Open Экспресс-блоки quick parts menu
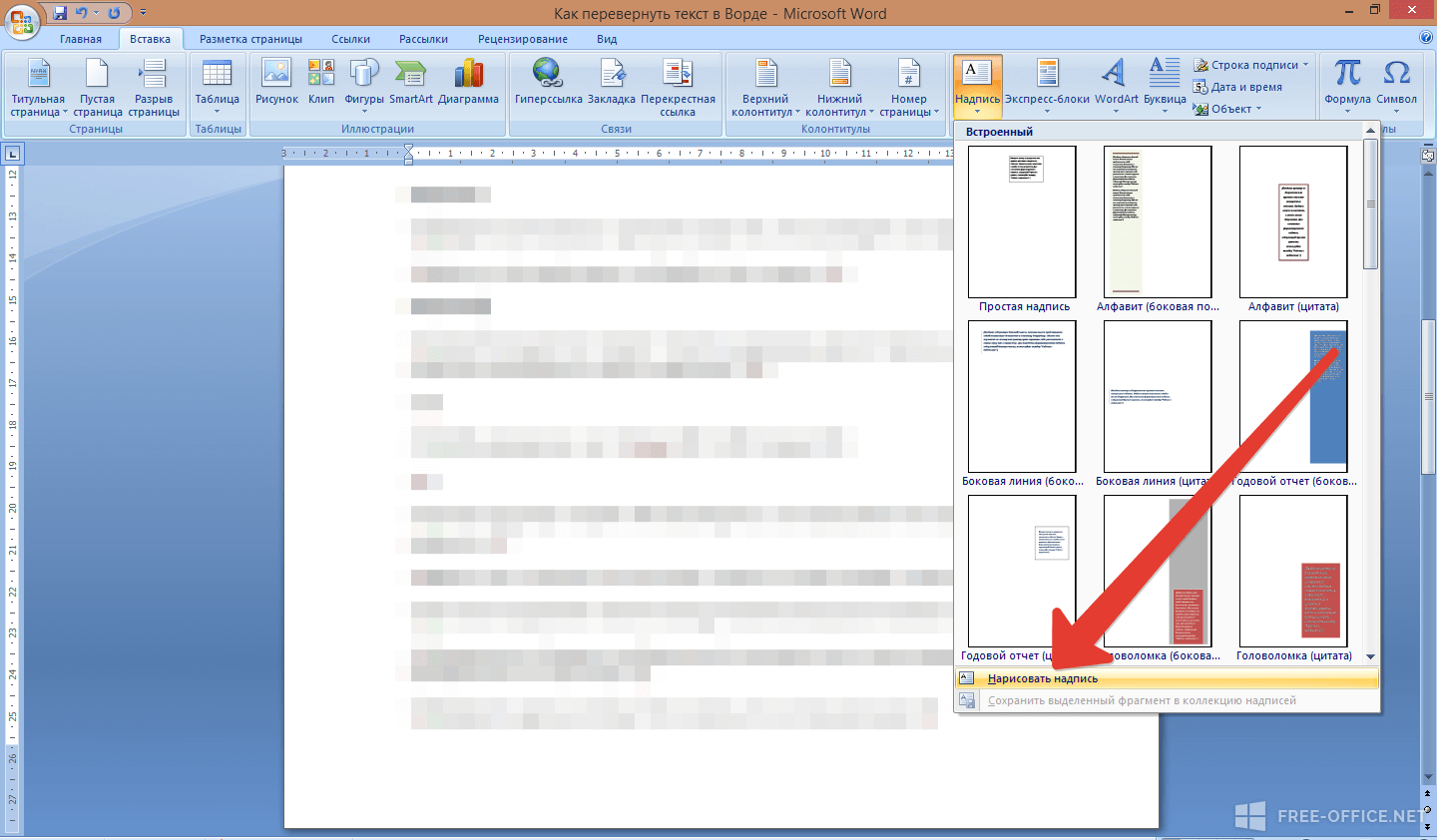The image size is (1437, 840). coord(1047,85)
